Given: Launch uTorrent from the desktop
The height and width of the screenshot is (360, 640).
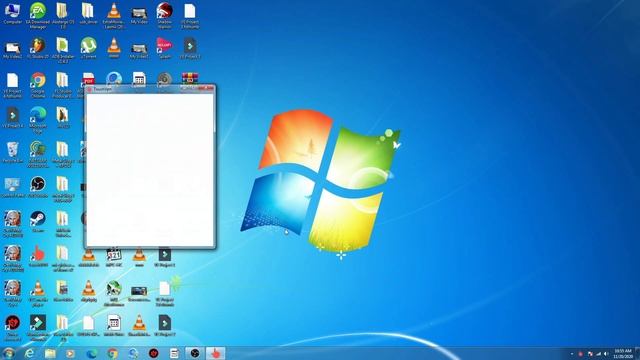Looking at the screenshot, I should (88, 48).
